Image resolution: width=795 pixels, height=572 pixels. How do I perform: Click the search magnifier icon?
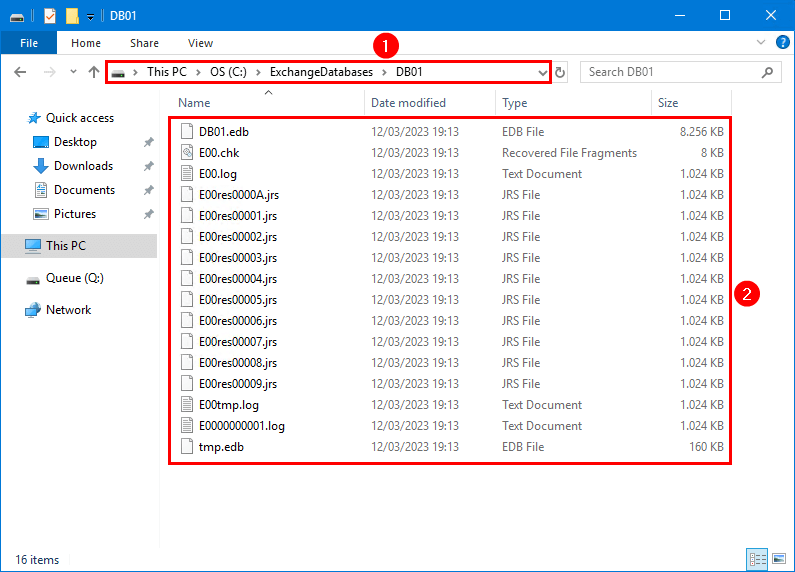(768, 73)
